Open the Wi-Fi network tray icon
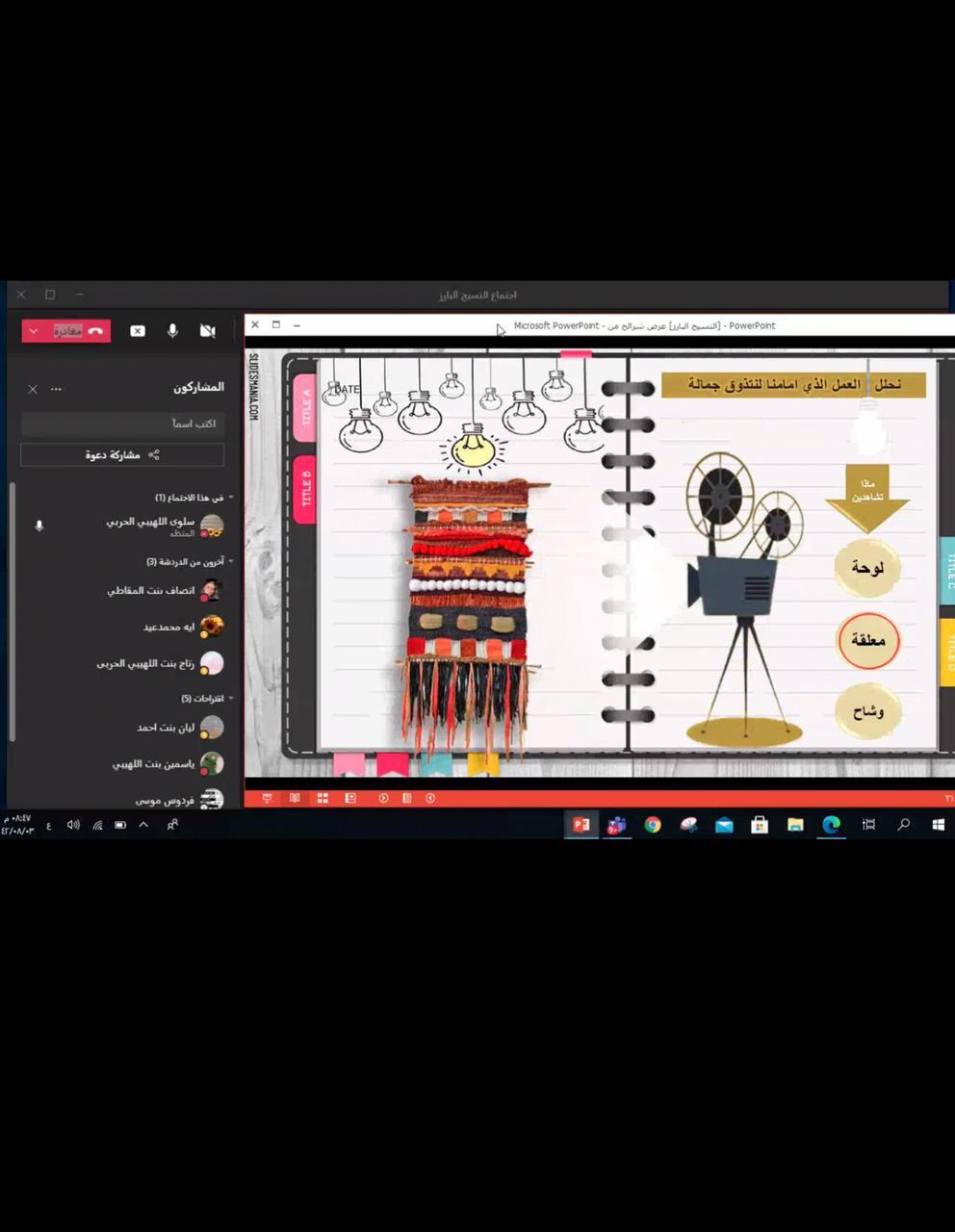Viewport: 955px width, 1232px height. pyautogui.click(x=97, y=825)
